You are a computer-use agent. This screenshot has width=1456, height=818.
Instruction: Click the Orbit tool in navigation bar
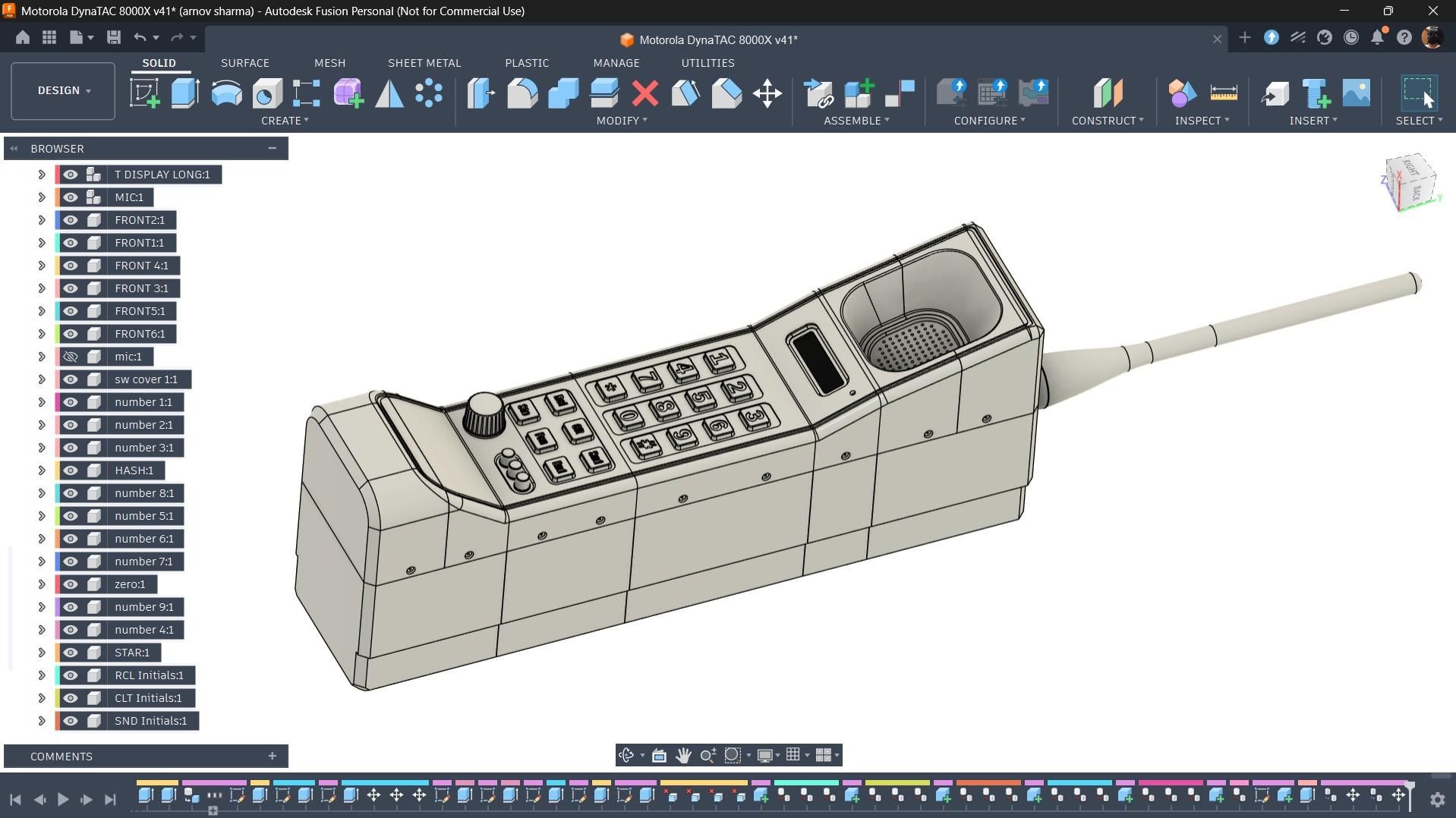[627, 755]
